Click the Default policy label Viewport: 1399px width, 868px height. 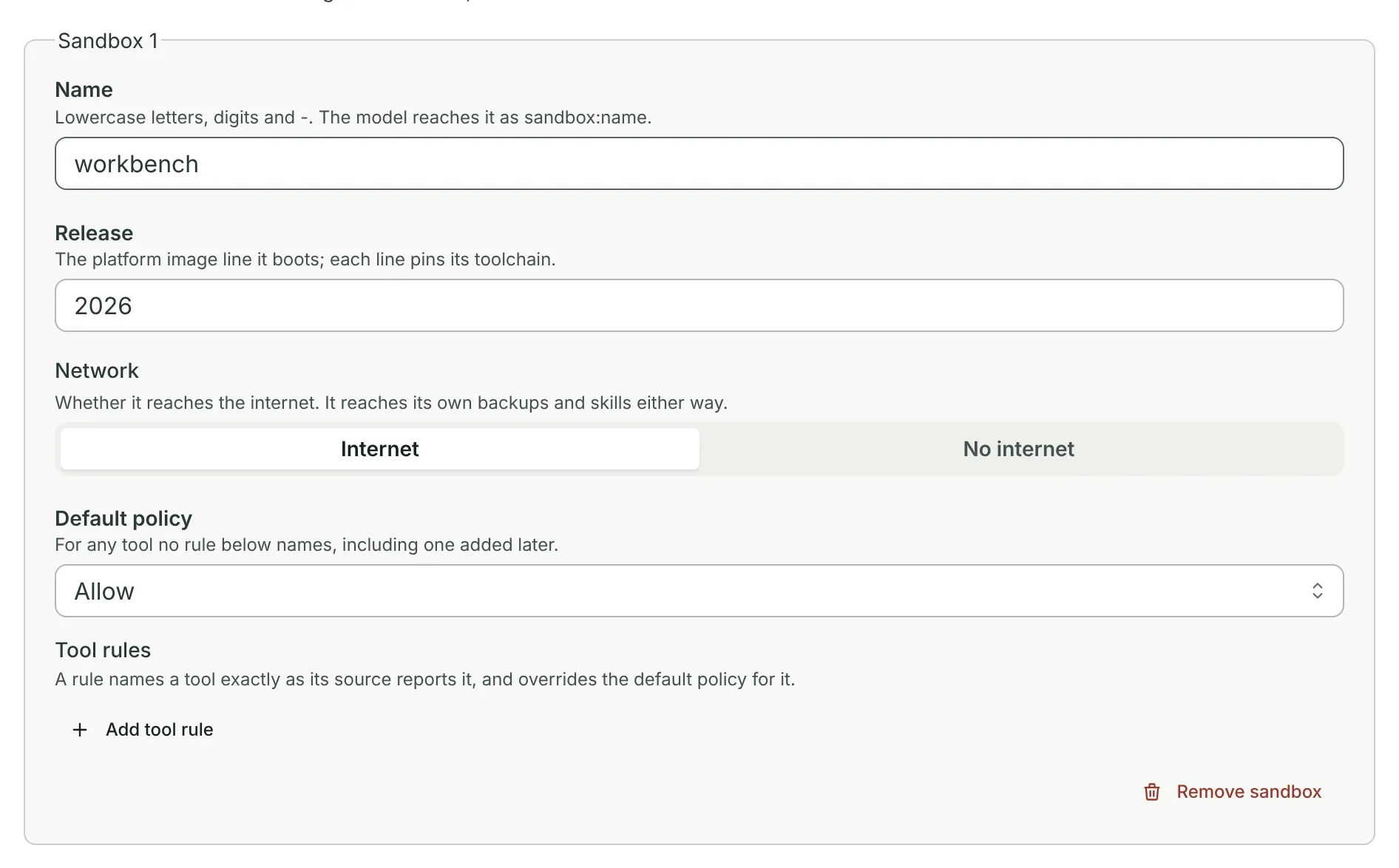click(123, 518)
